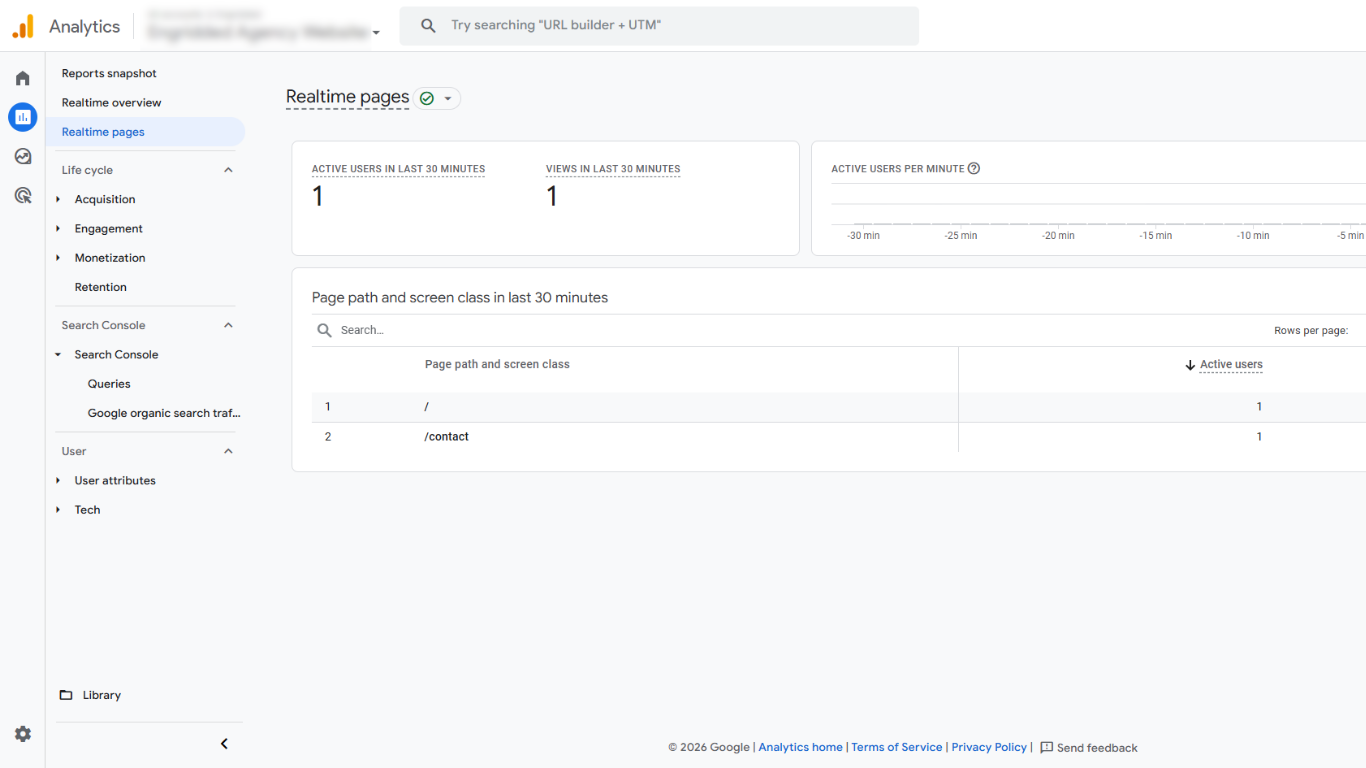Sort the table by Active users
This screenshot has width=1366, height=768.
click(1231, 364)
